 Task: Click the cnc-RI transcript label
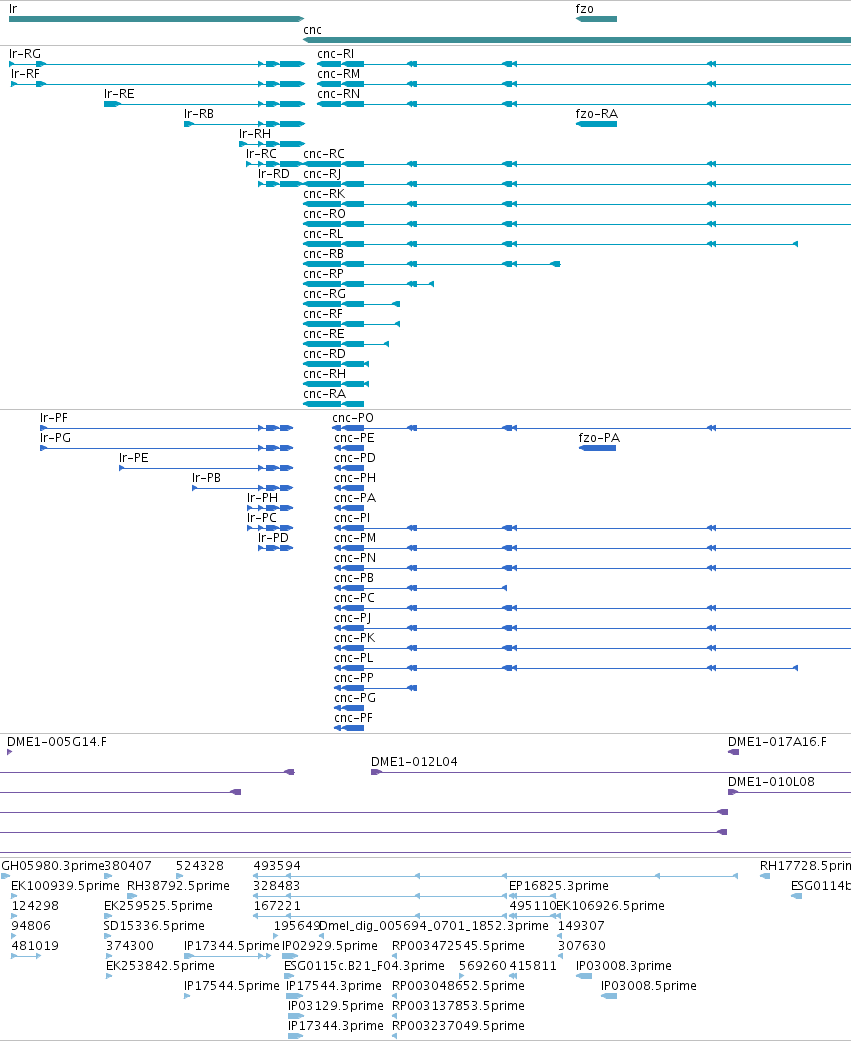coord(335,54)
